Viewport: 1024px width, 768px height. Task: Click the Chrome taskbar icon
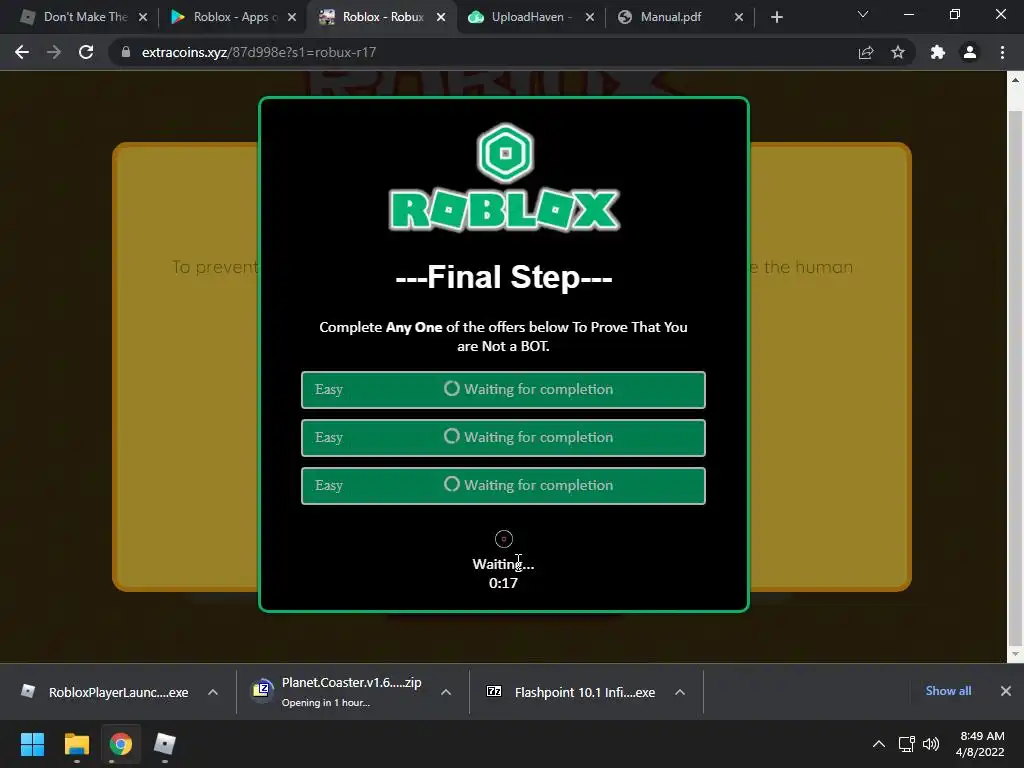(x=120, y=744)
